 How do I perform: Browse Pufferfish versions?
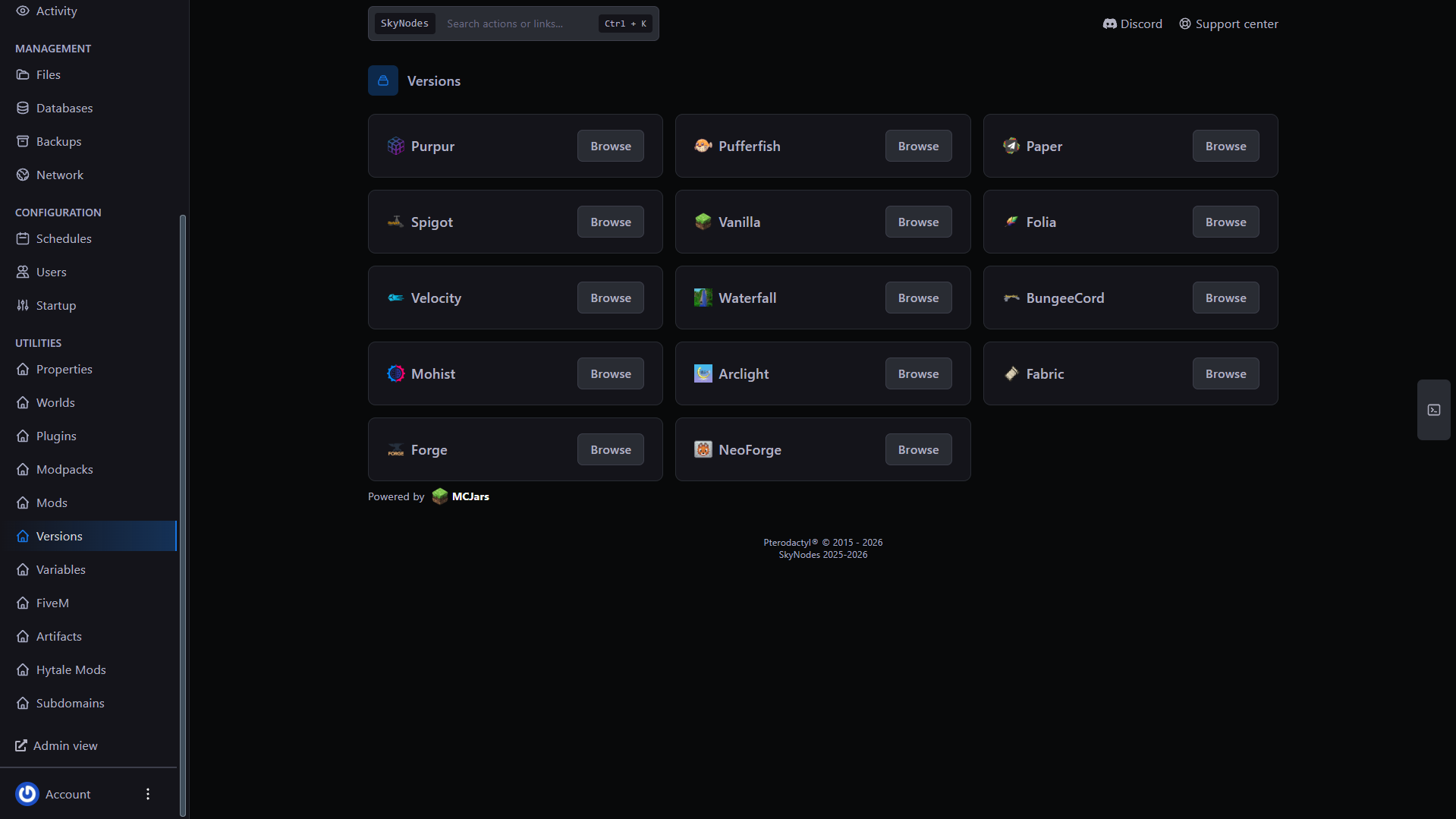918,146
